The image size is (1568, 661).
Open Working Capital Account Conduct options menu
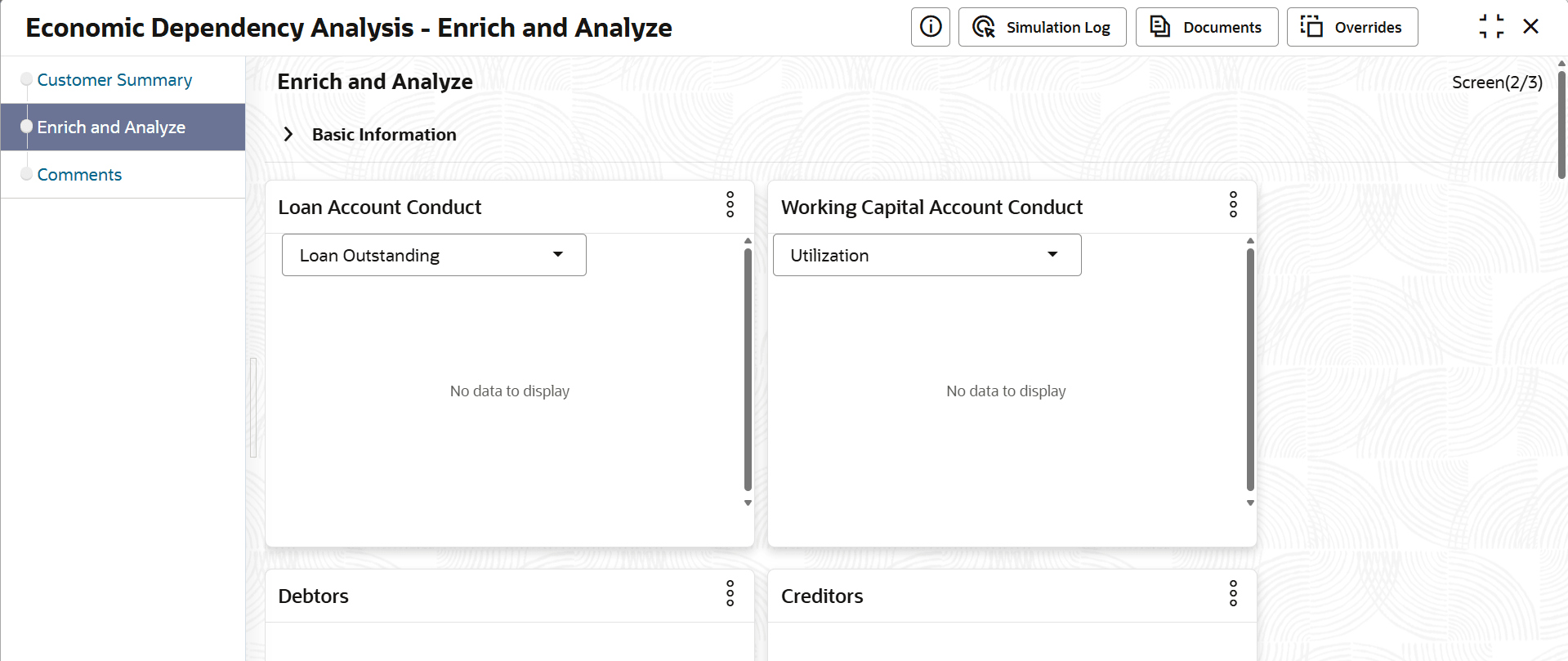[x=1233, y=204]
